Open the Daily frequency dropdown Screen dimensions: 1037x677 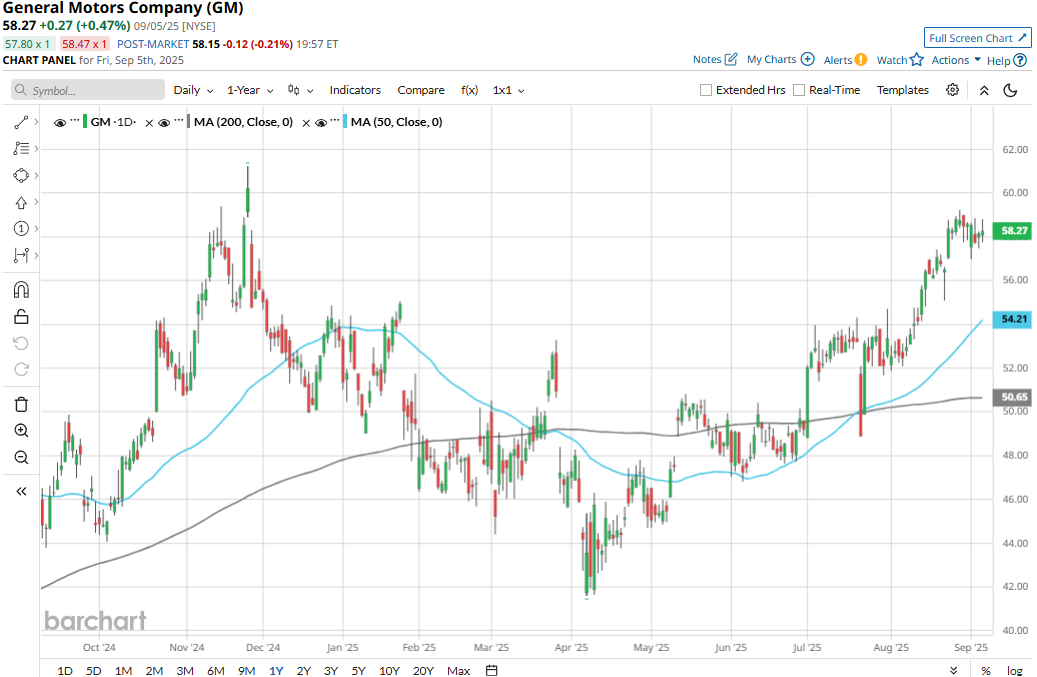point(193,90)
